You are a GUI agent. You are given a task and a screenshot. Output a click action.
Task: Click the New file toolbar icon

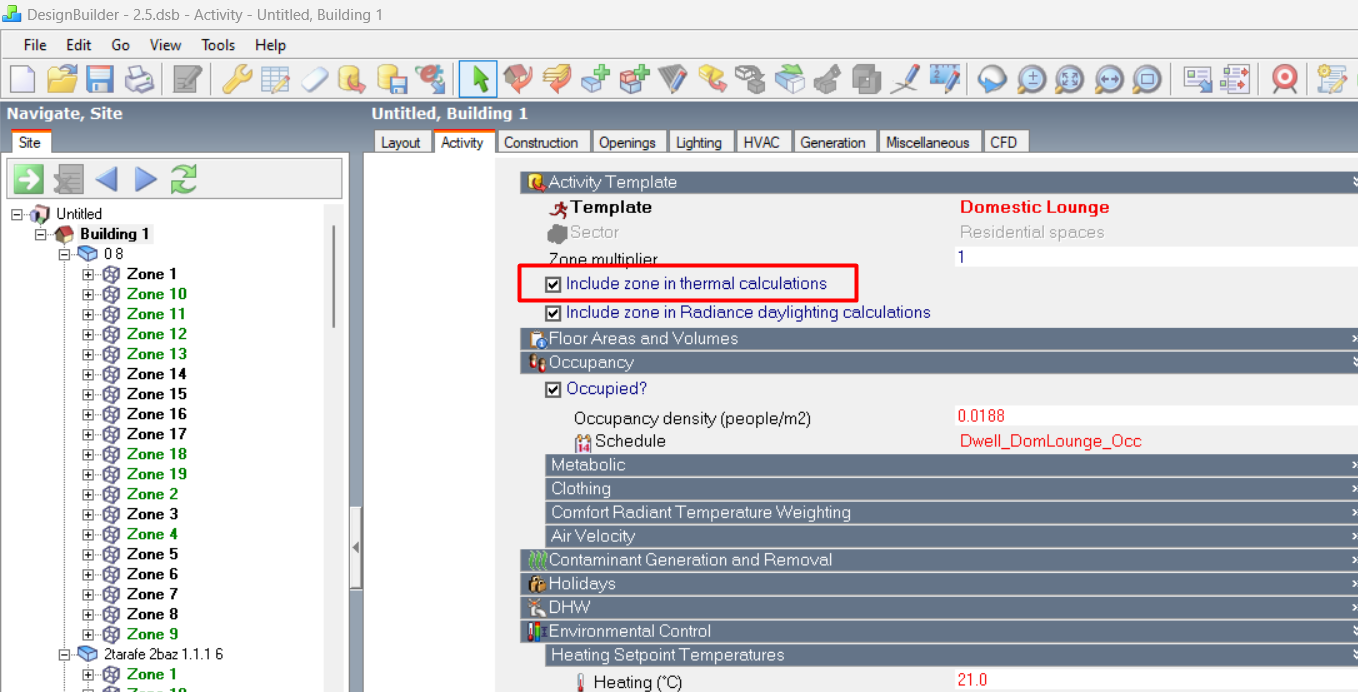[x=23, y=79]
